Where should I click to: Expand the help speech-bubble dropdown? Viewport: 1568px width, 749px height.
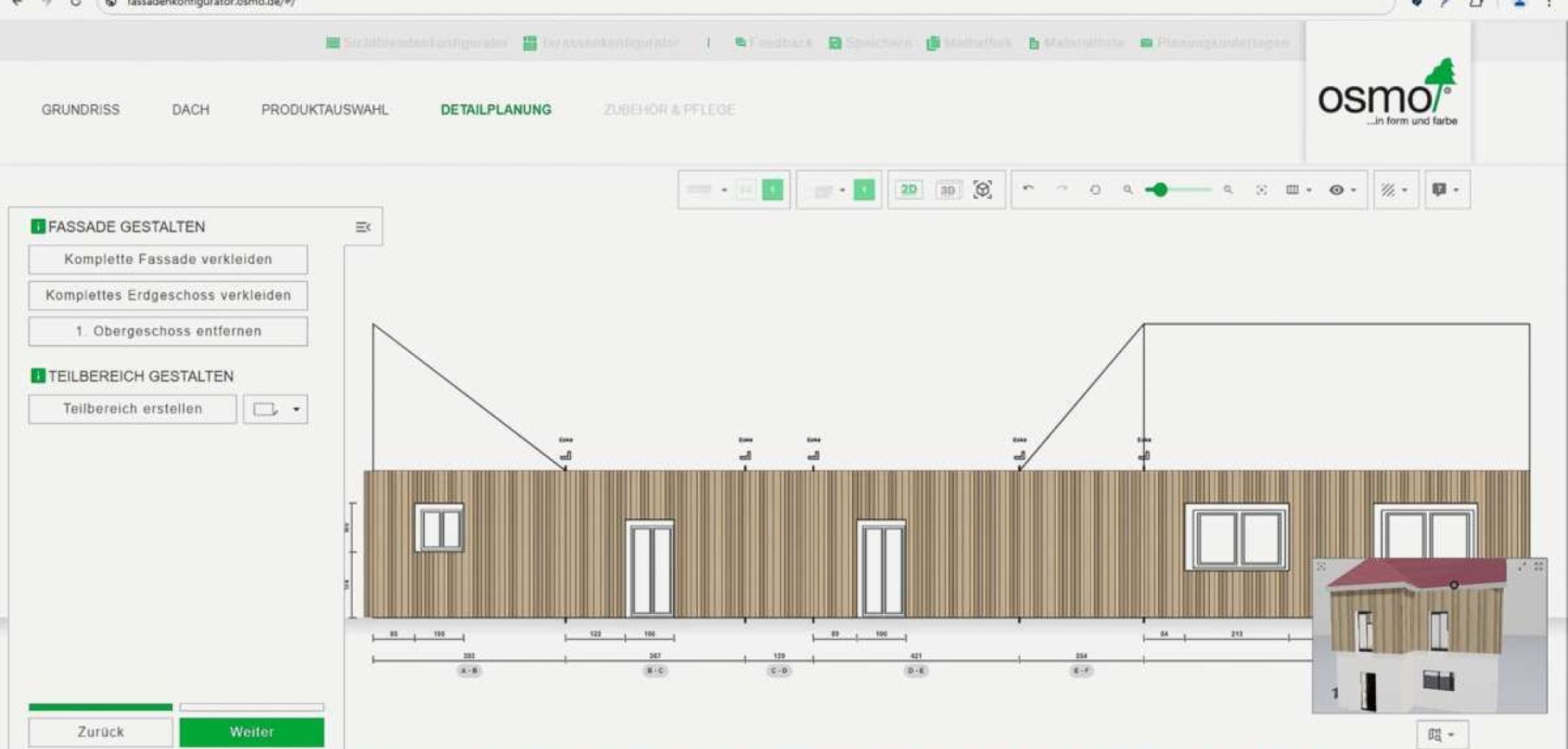click(x=1446, y=190)
